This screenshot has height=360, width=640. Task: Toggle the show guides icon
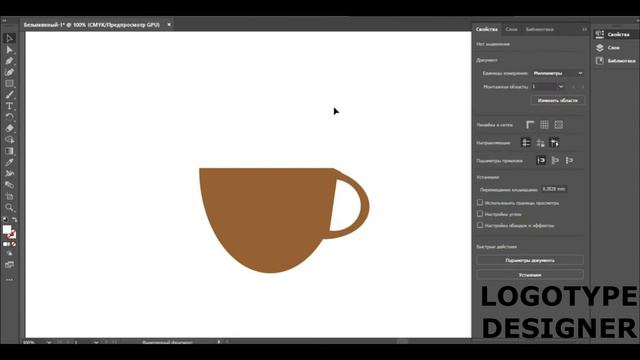[x=526, y=143]
